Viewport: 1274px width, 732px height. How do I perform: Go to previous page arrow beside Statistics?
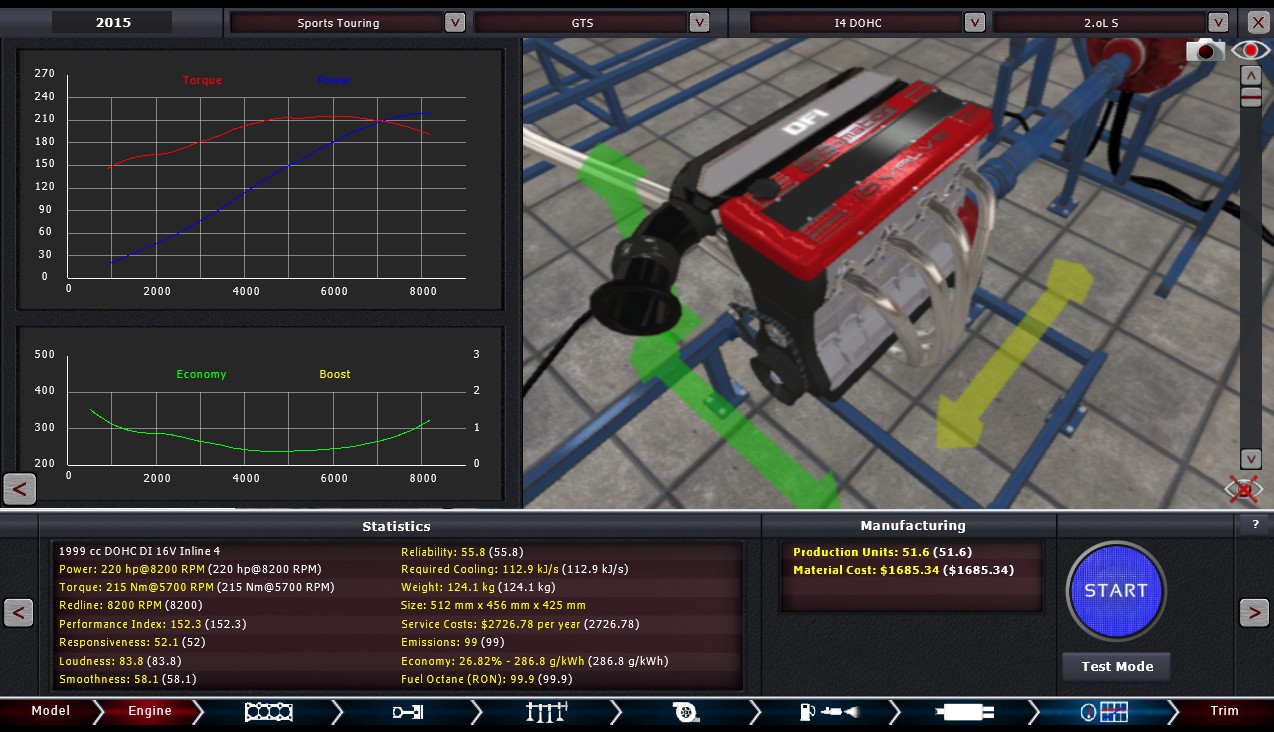18,612
